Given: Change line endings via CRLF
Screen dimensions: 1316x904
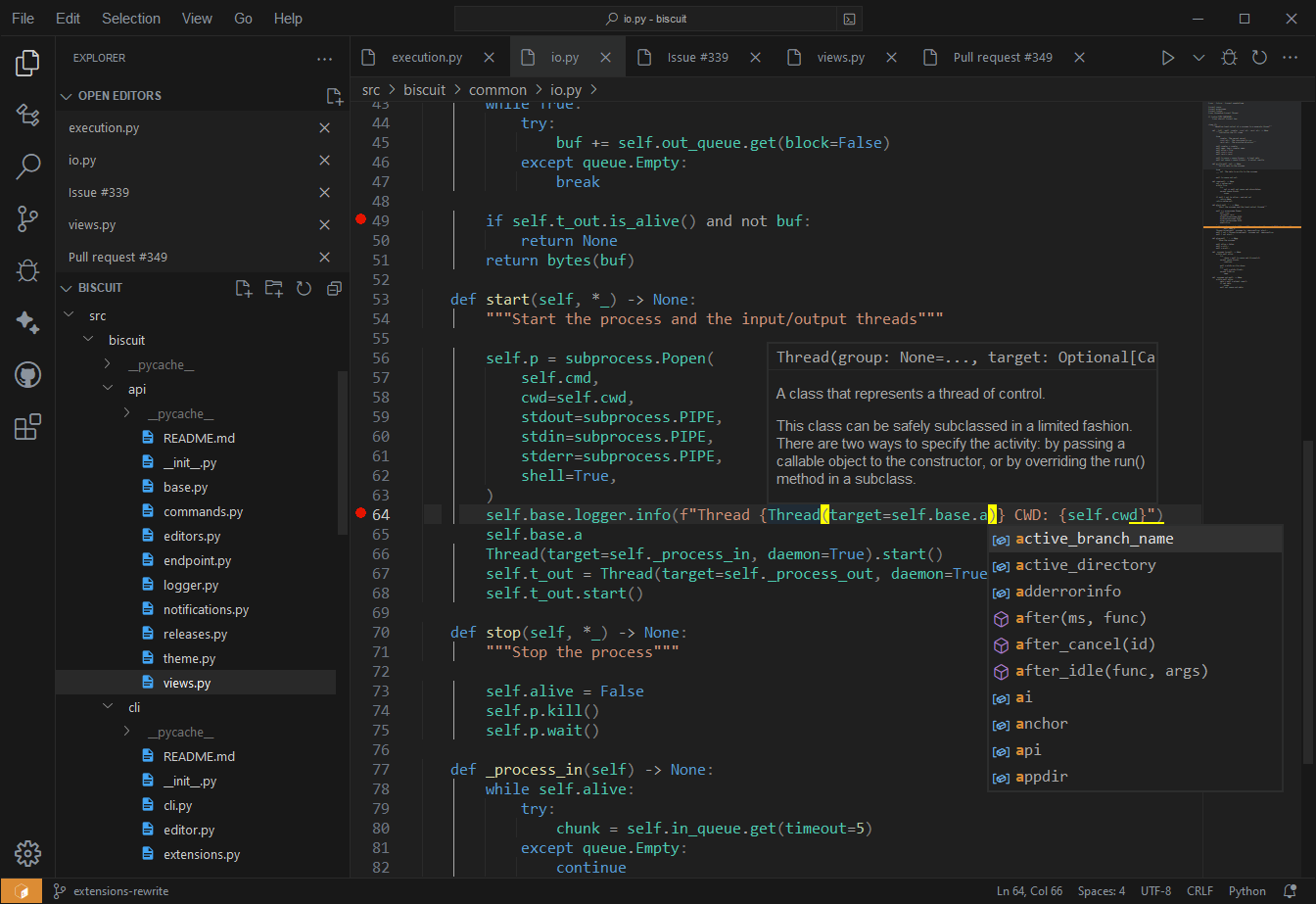Looking at the screenshot, I should pos(1199,891).
